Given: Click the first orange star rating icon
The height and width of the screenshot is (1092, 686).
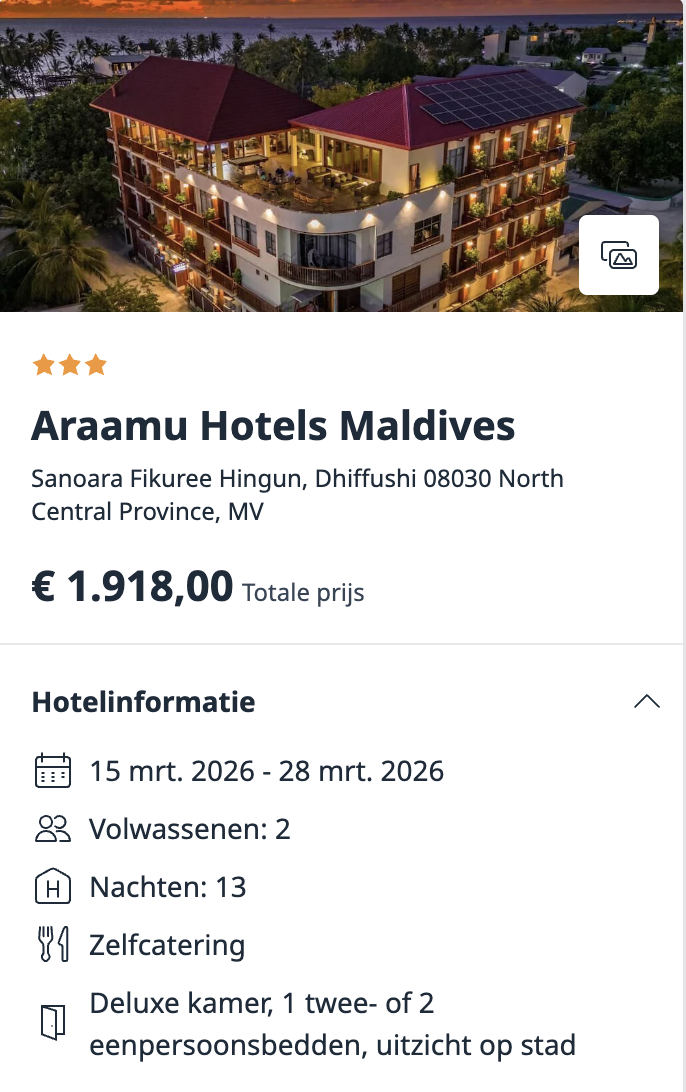Looking at the screenshot, I should click(44, 364).
